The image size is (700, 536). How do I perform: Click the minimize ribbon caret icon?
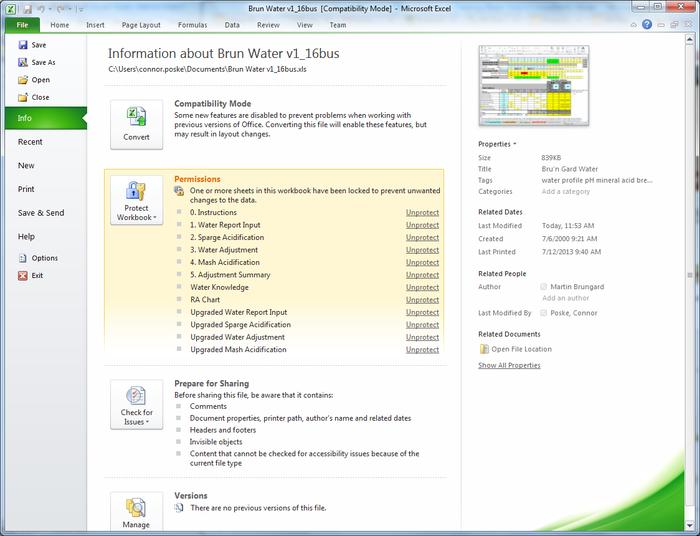pyautogui.click(x=633, y=25)
